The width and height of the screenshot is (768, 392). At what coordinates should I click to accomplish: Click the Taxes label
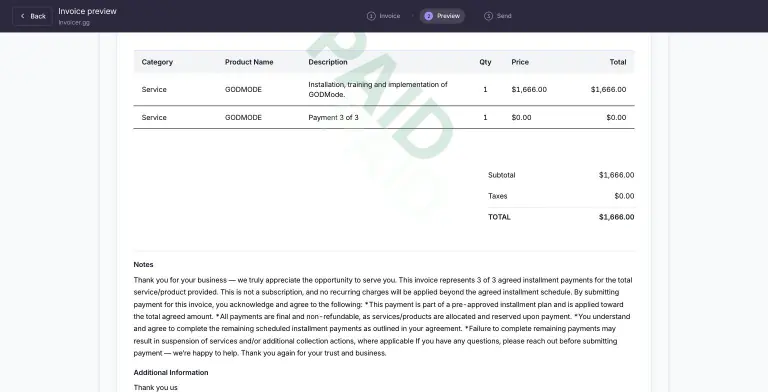coord(498,196)
